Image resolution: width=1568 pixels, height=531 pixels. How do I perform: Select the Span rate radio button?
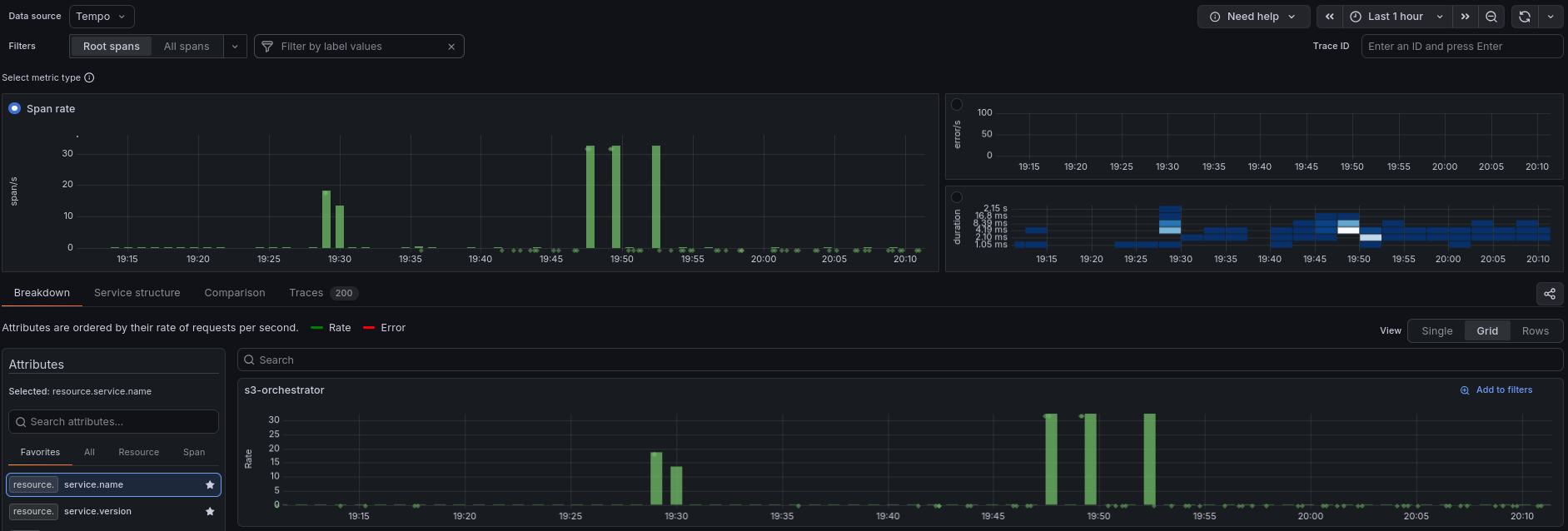coord(14,108)
